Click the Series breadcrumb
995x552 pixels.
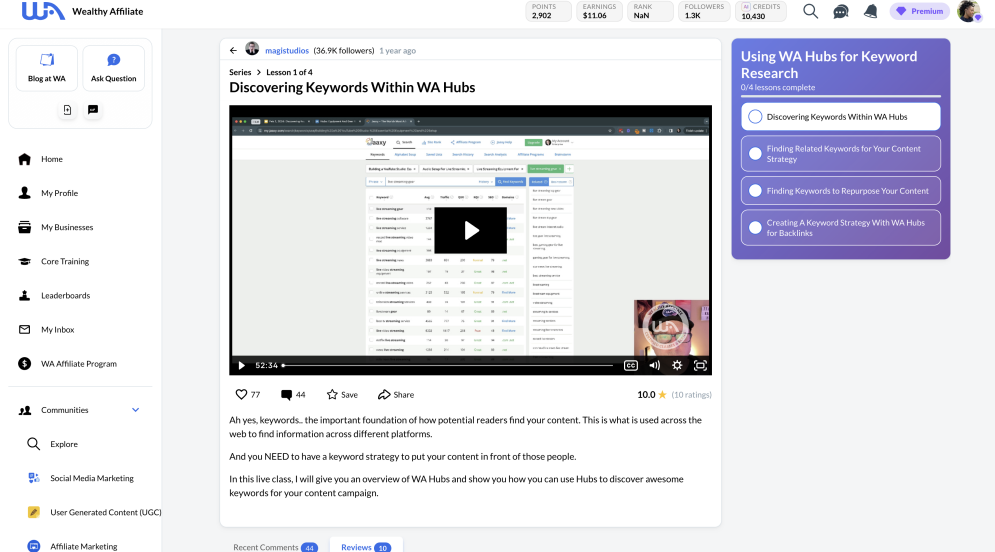pyautogui.click(x=240, y=72)
